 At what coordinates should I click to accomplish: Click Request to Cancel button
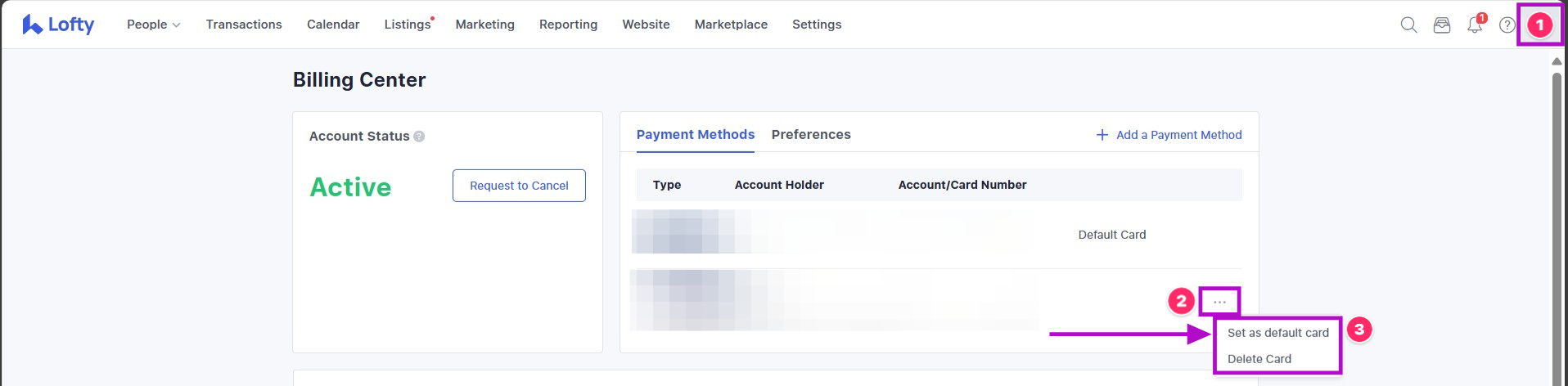point(519,186)
